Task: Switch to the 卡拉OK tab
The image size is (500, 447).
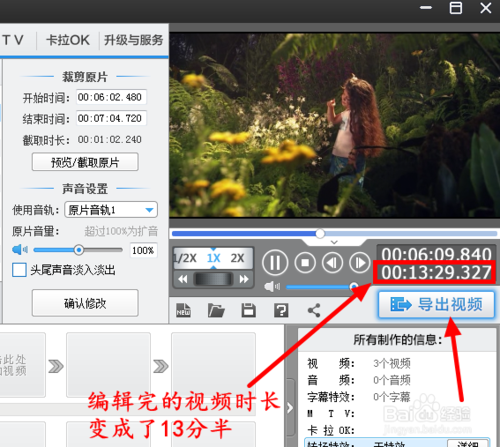Action: 68,40
